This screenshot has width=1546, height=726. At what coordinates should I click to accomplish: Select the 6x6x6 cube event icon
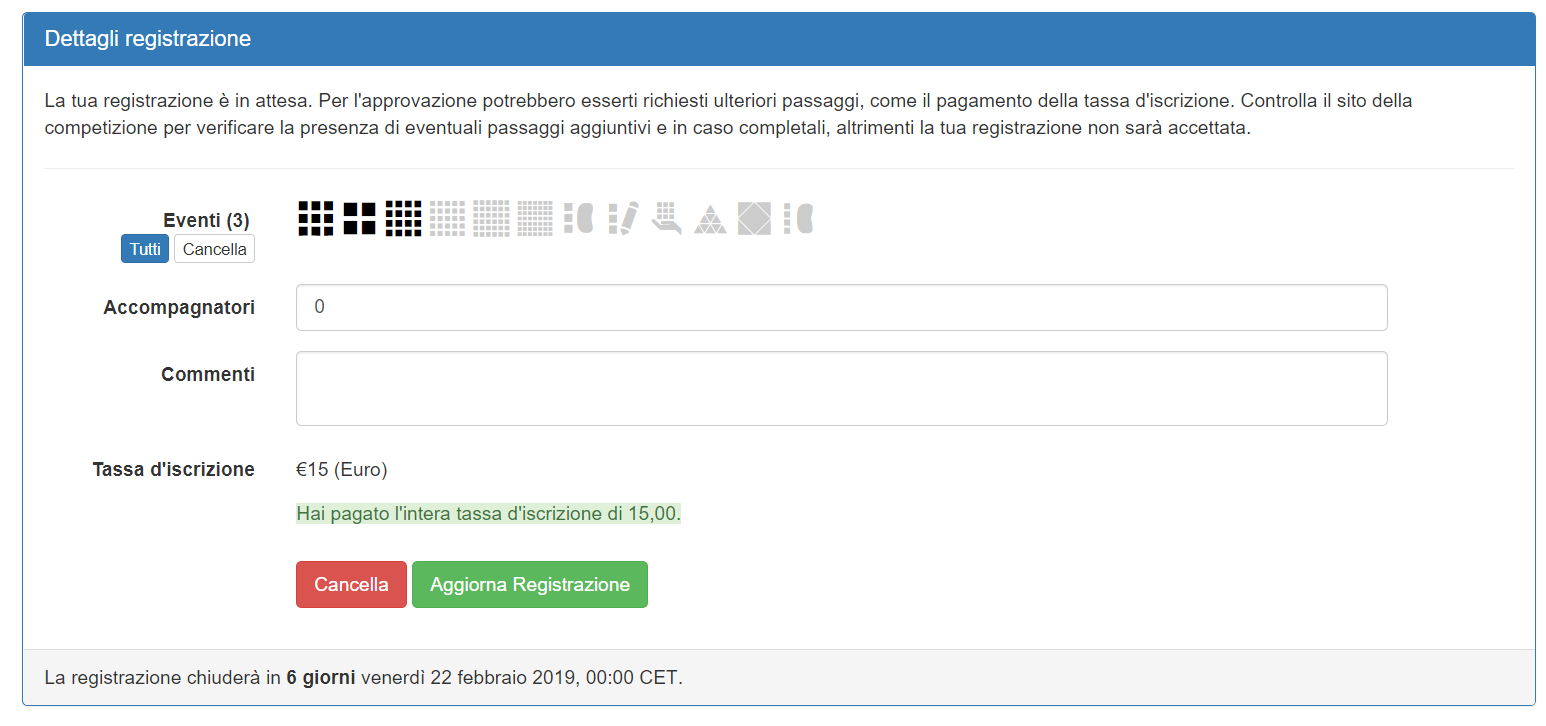492,218
